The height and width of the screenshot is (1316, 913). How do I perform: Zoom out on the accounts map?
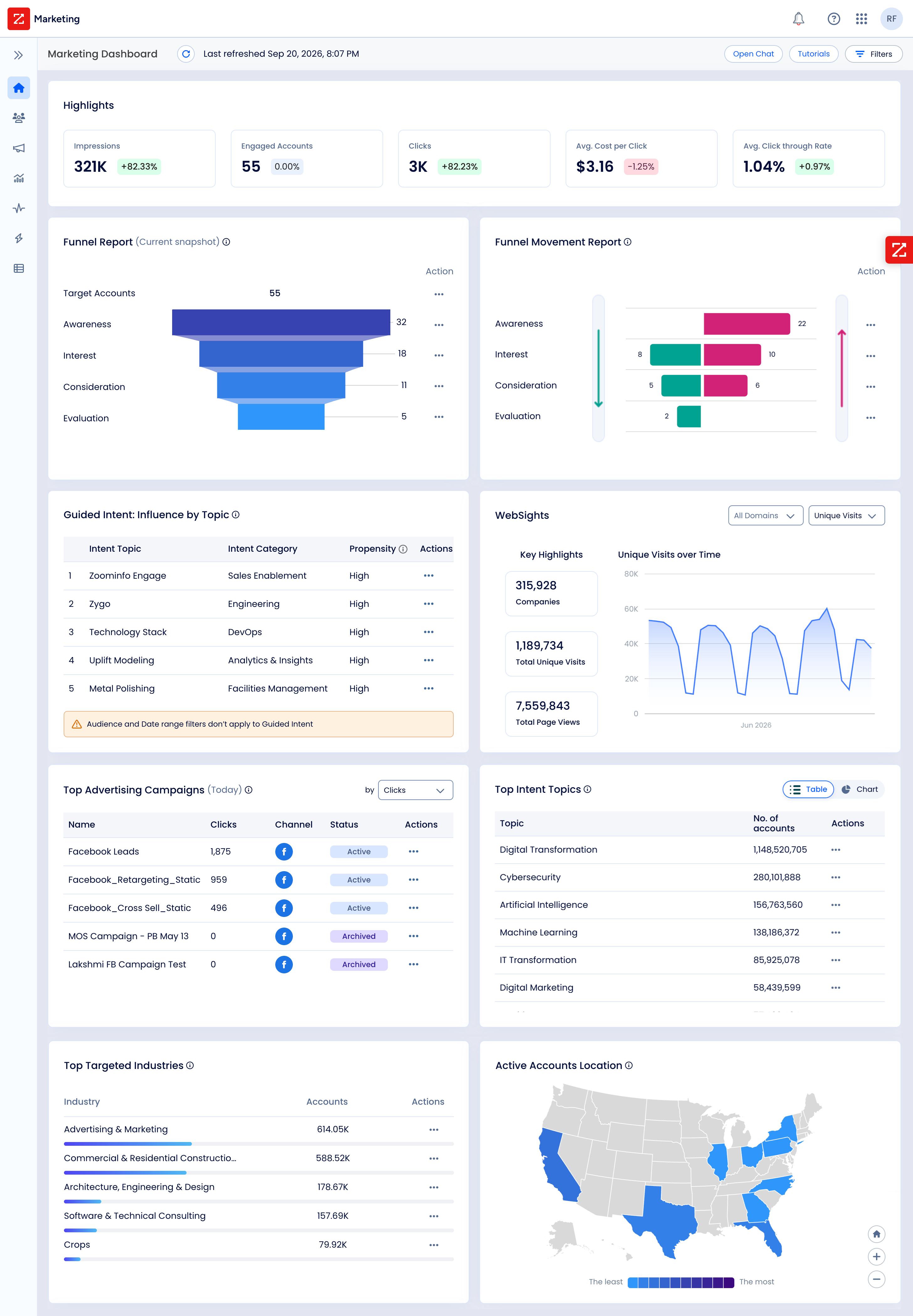876,1279
